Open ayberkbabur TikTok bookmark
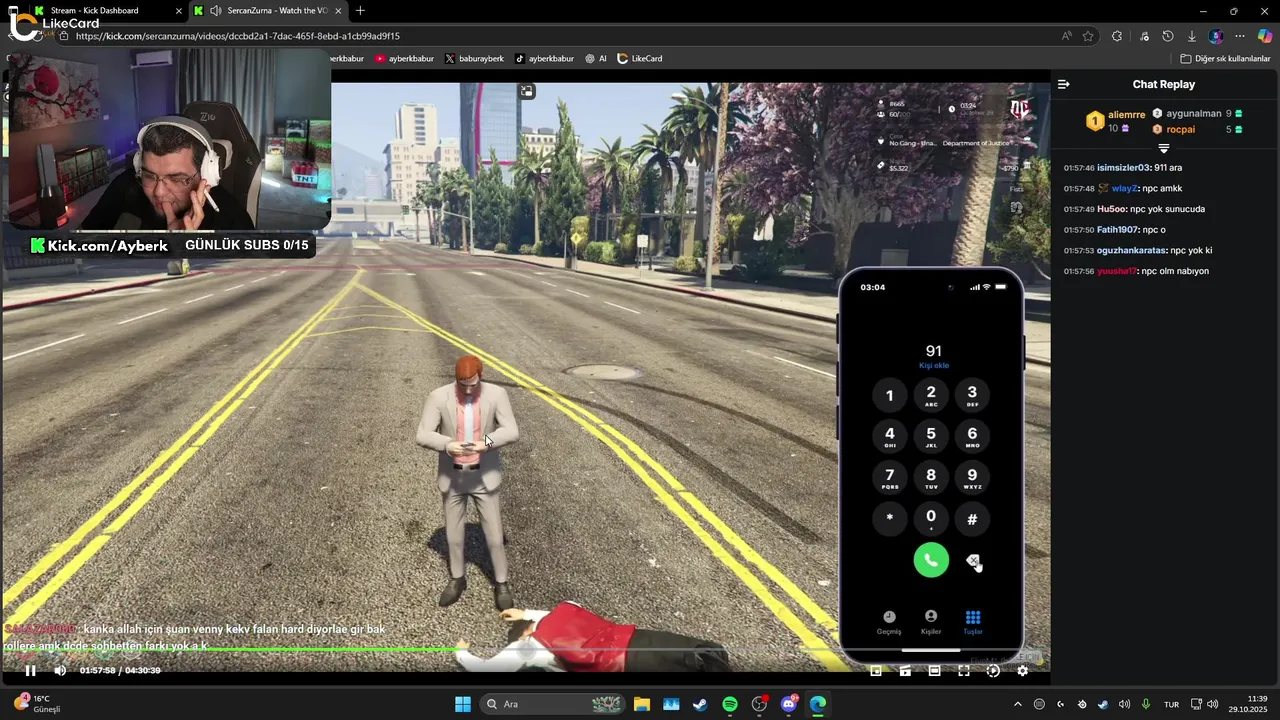Viewport: 1280px width, 720px height. [x=544, y=59]
